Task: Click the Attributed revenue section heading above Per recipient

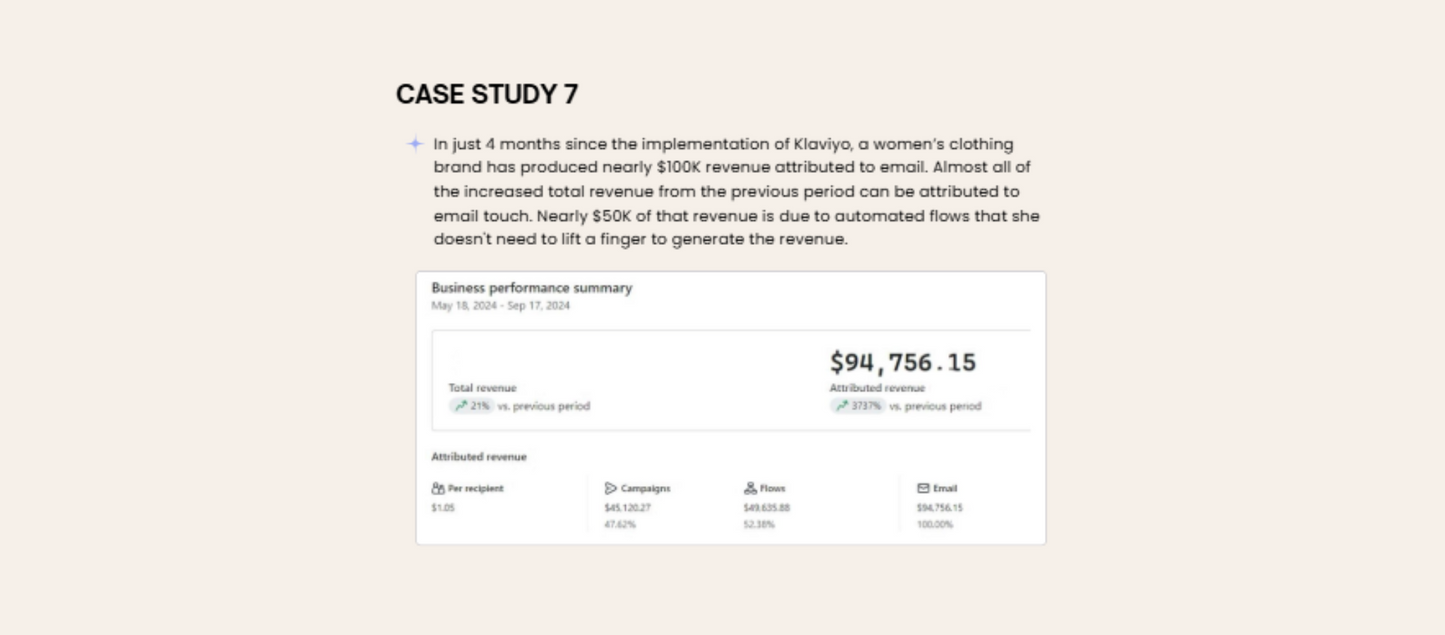Action: 478,457
